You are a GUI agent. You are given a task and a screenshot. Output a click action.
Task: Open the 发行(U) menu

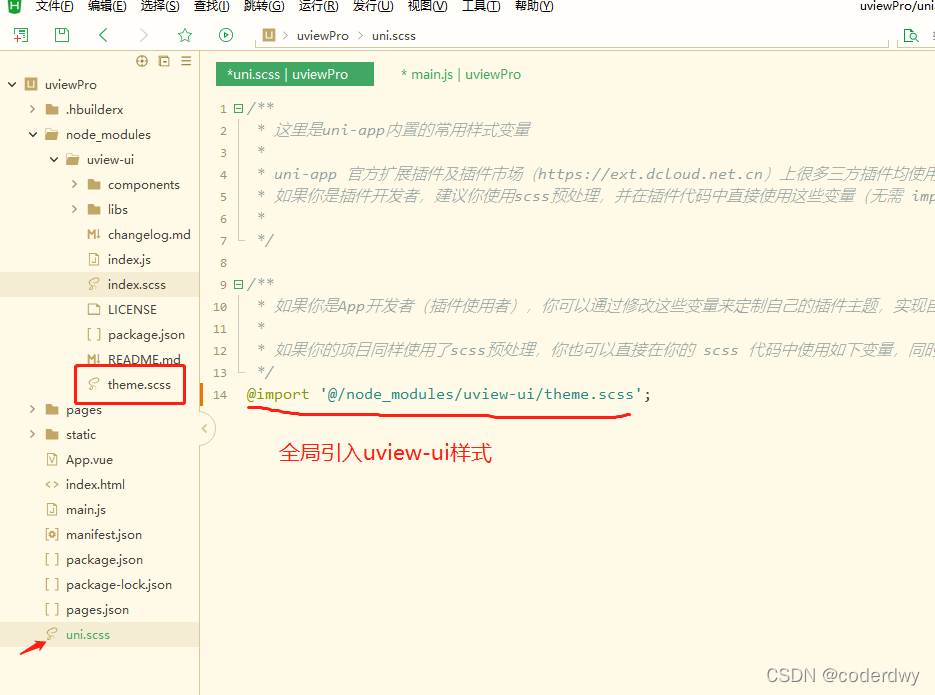(373, 7)
